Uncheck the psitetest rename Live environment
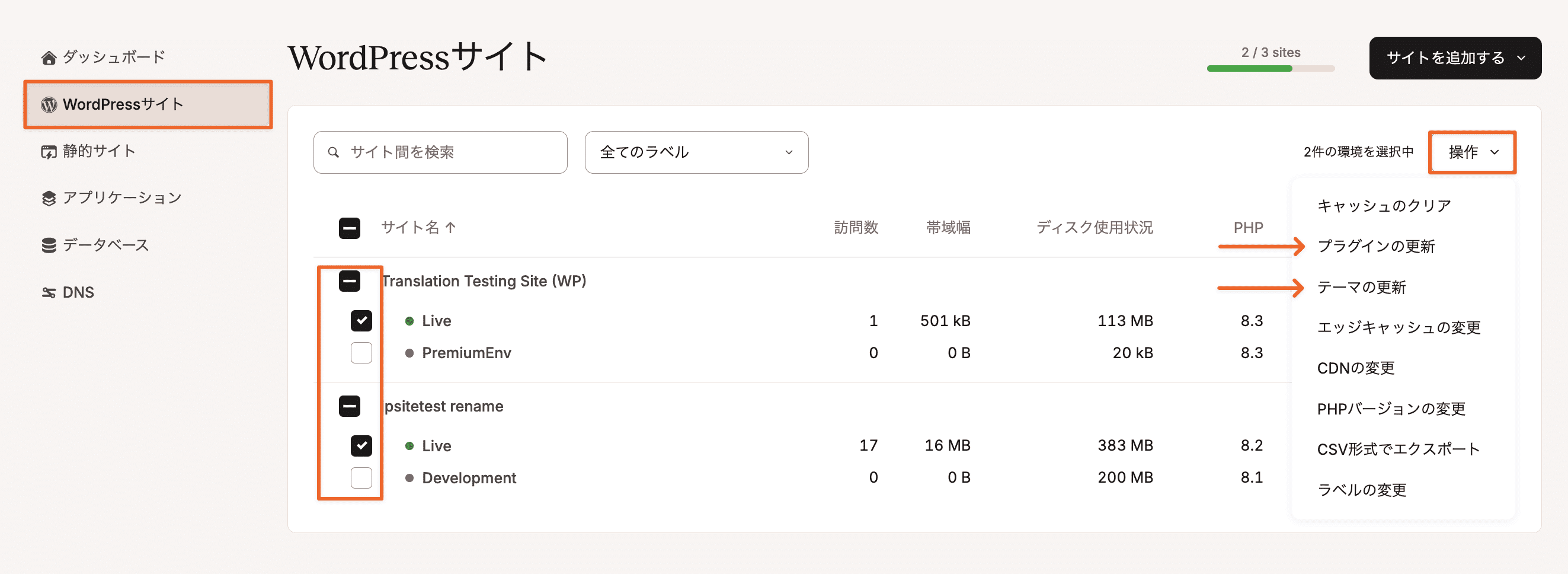Viewport: 1568px width, 574px height. (361, 446)
